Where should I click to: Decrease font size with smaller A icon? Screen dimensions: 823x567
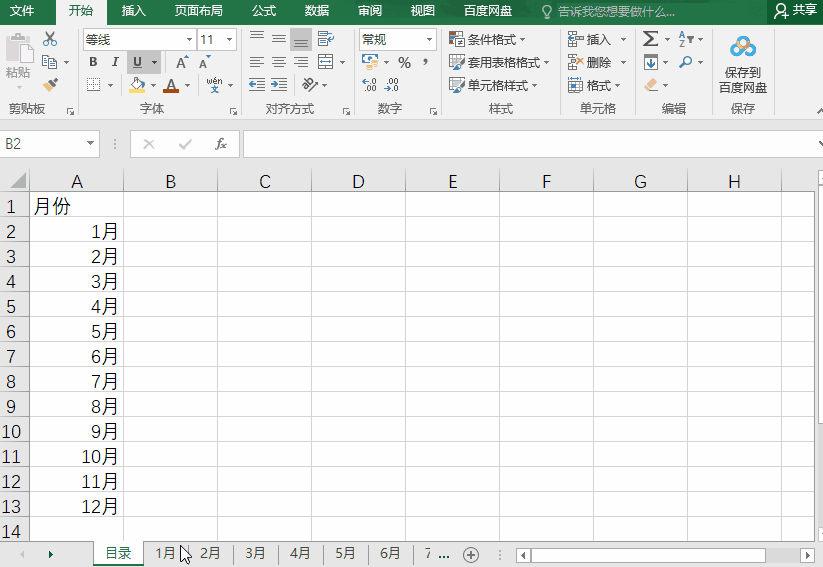[x=204, y=62]
